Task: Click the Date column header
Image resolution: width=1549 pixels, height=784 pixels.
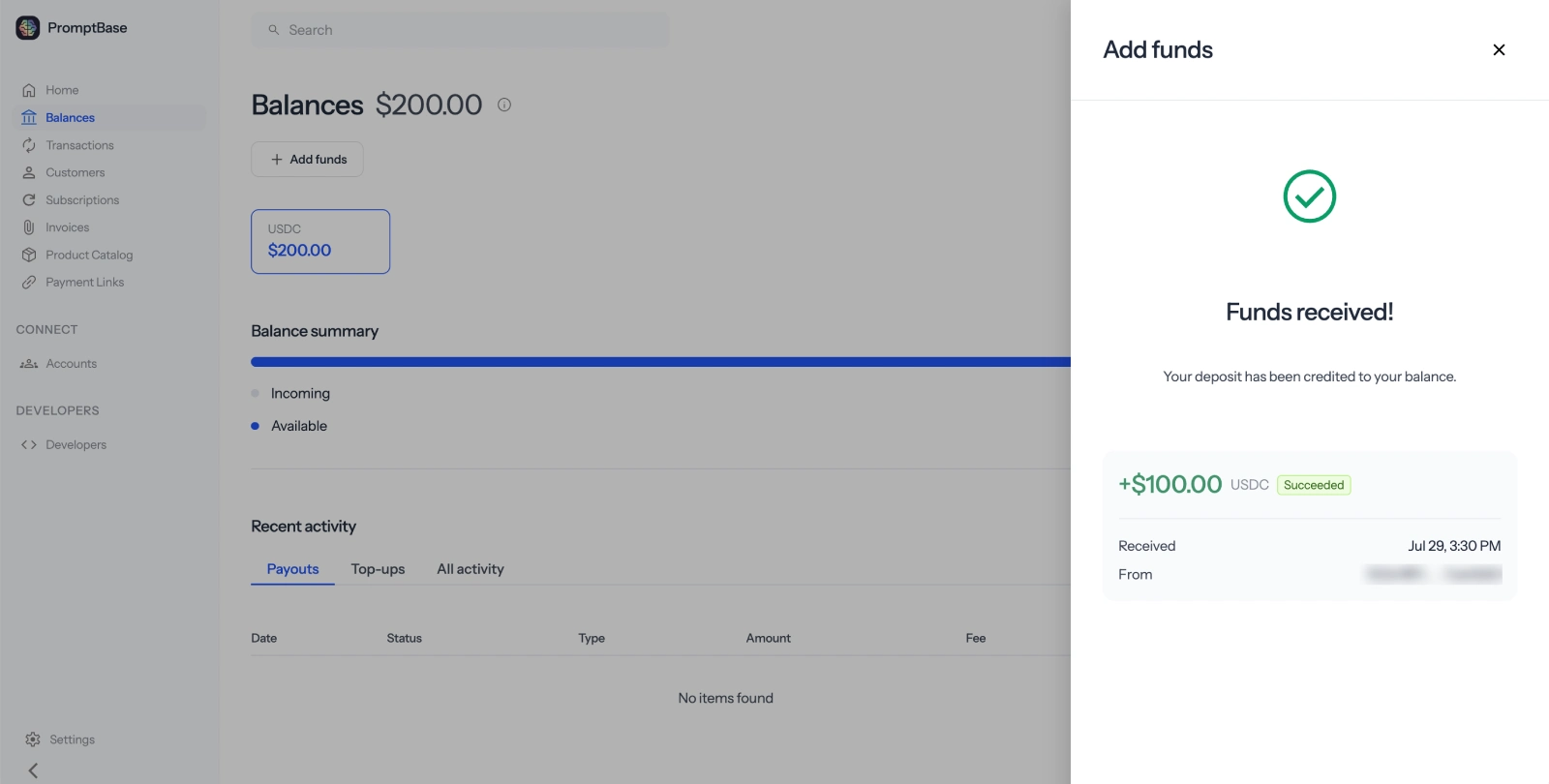Action: [263, 638]
